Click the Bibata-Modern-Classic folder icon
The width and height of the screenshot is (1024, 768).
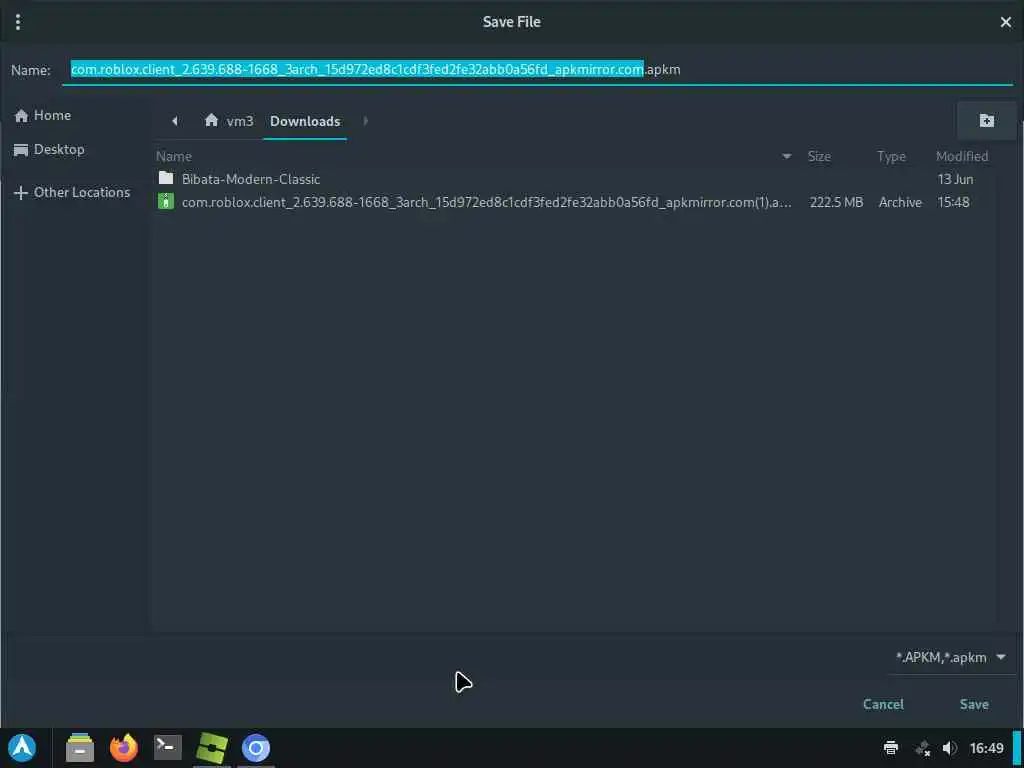coord(167,178)
